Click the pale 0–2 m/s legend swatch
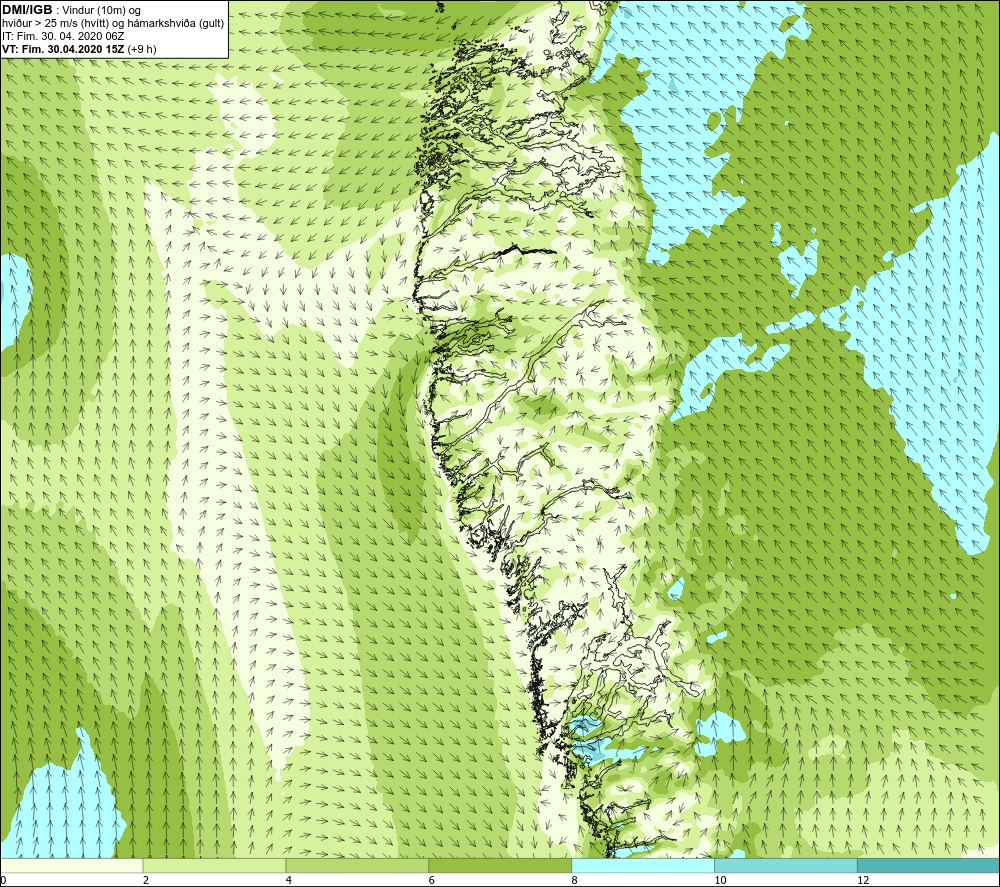This screenshot has width=1000, height=887. point(71,865)
